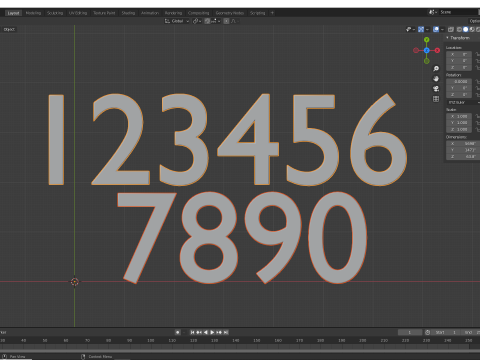Viewport: 480px width, 360px height.
Task: Open the pivot point dropdown
Action: point(196,21)
